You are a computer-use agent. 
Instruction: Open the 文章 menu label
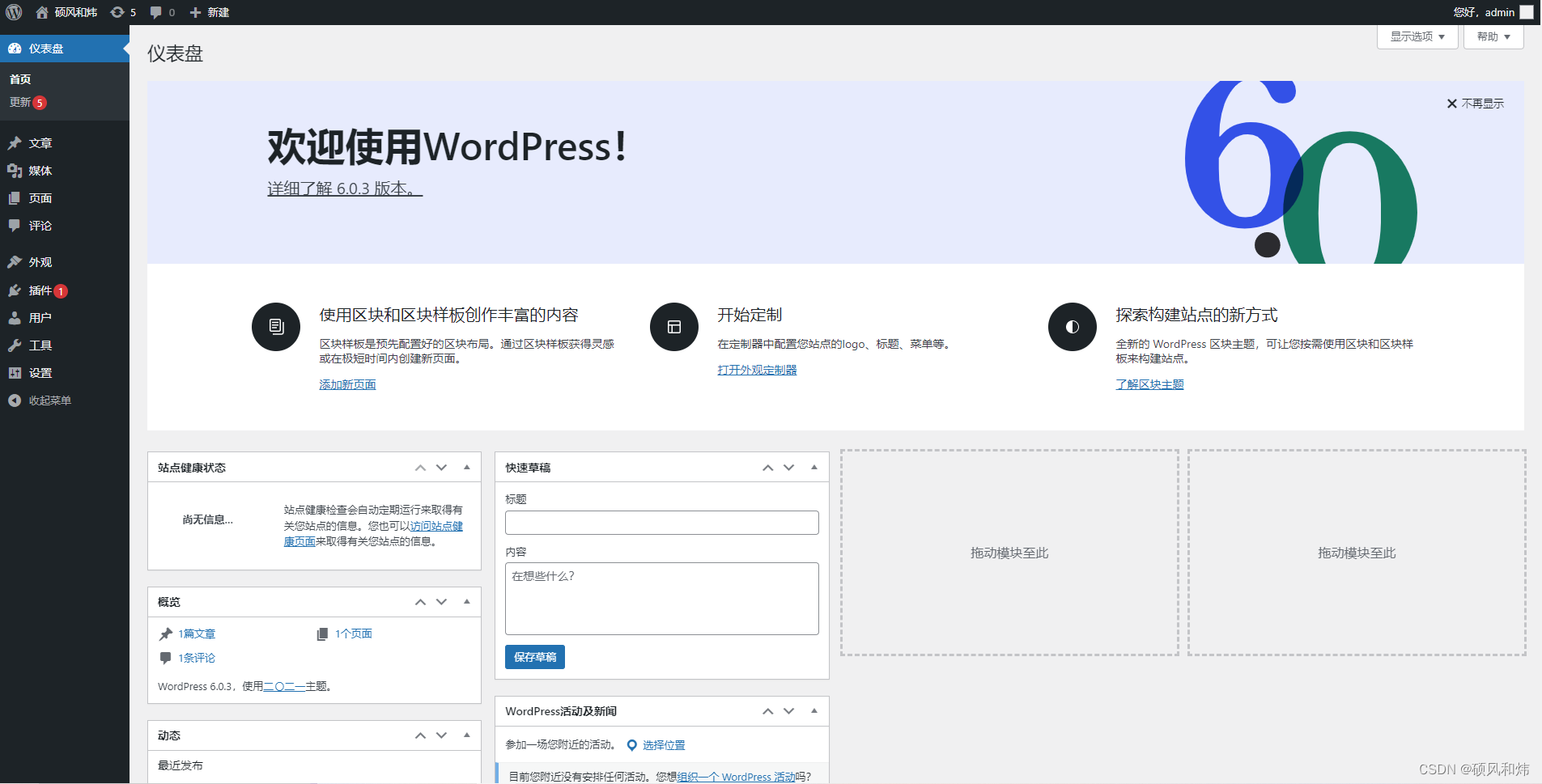point(40,143)
